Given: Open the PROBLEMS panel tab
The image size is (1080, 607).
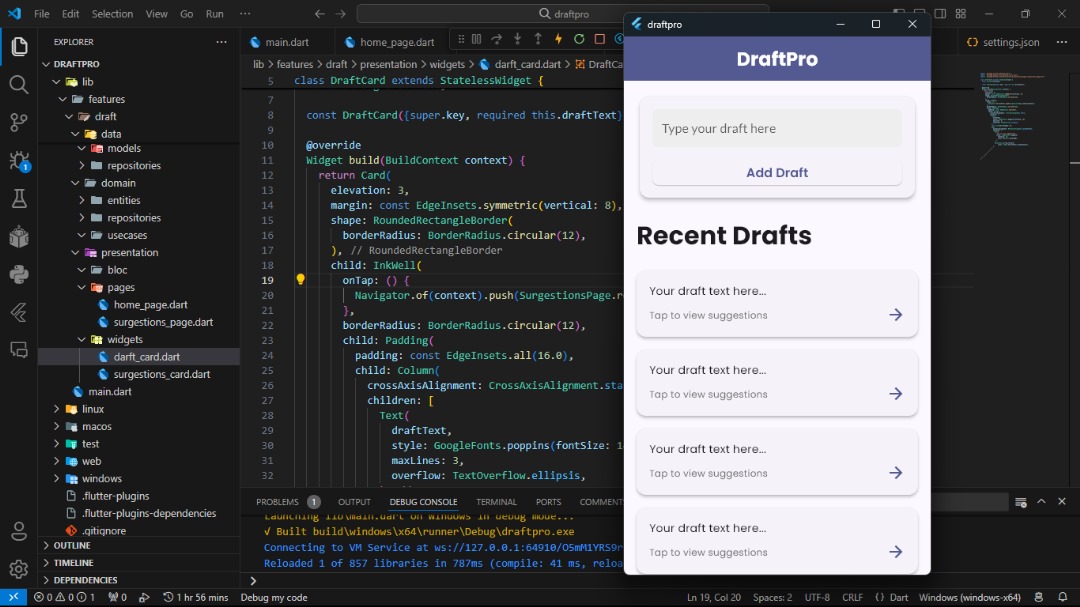Looking at the screenshot, I should coord(277,502).
